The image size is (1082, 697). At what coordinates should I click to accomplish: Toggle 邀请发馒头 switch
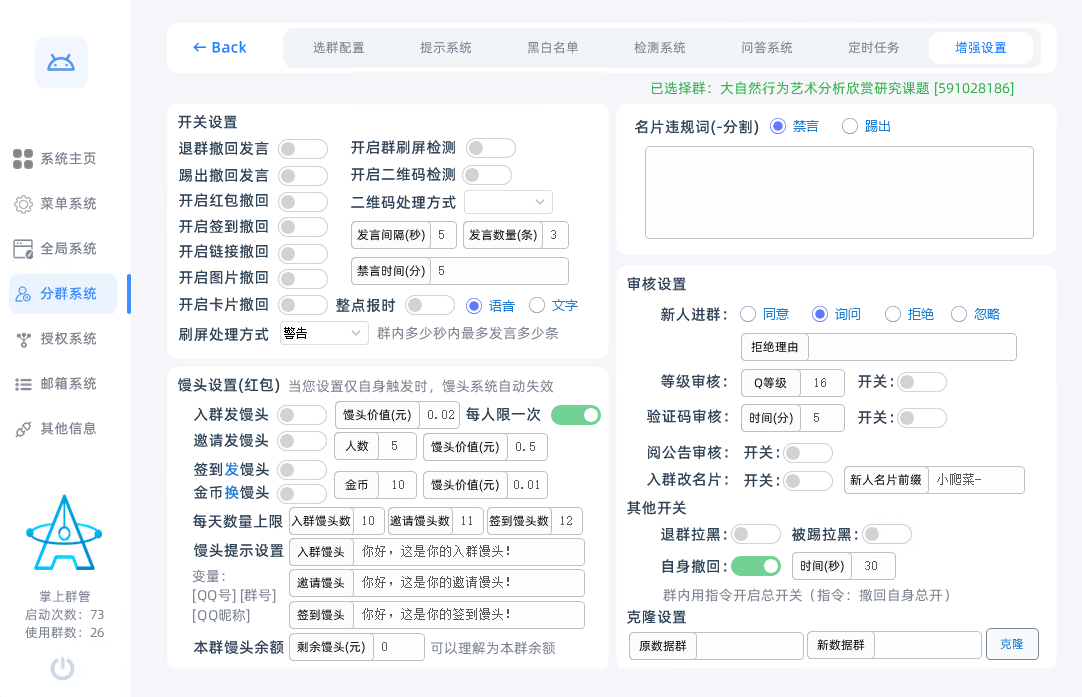[x=302, y=441]
